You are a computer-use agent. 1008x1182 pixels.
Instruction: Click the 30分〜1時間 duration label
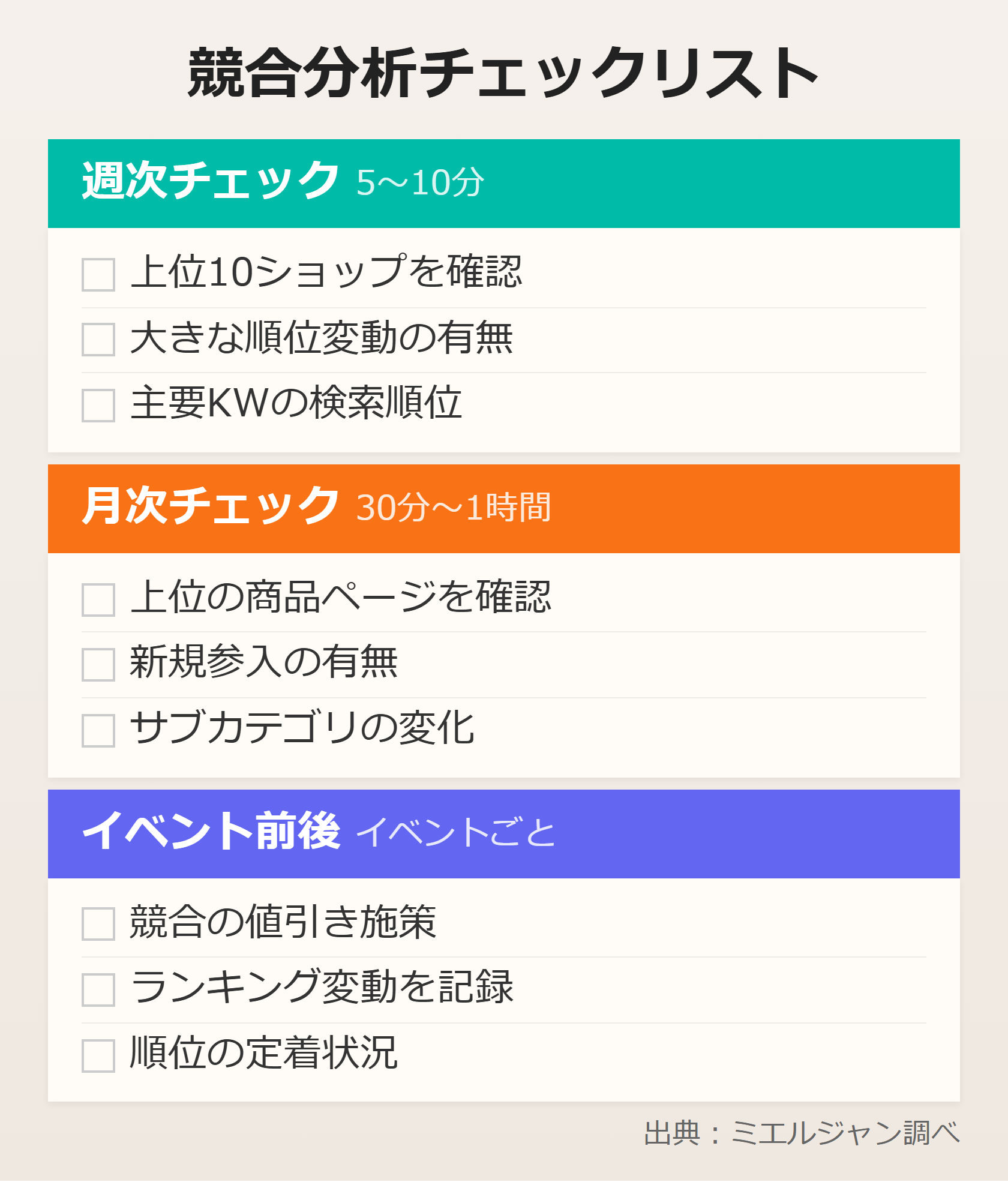(x=454, y=508)
